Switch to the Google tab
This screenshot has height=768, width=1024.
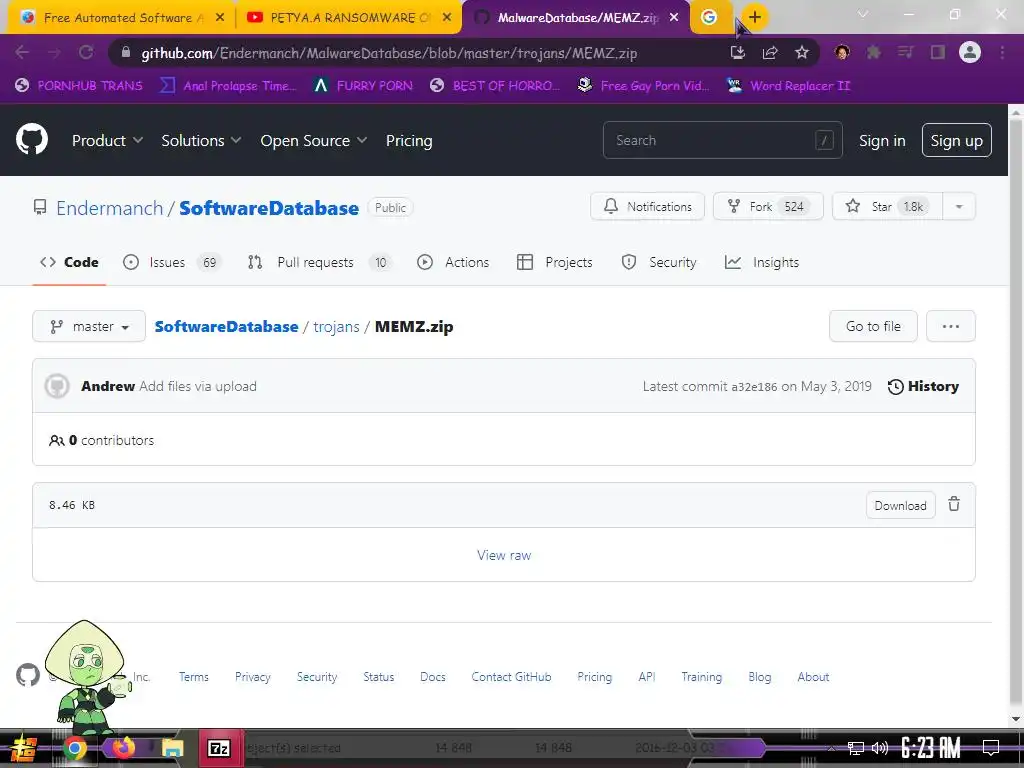(x=709, y=18)
